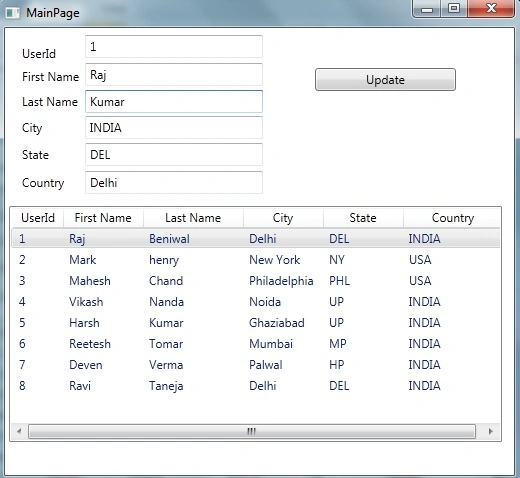Click the Country column header in list
520x478 pixels.
pos(452,218)
